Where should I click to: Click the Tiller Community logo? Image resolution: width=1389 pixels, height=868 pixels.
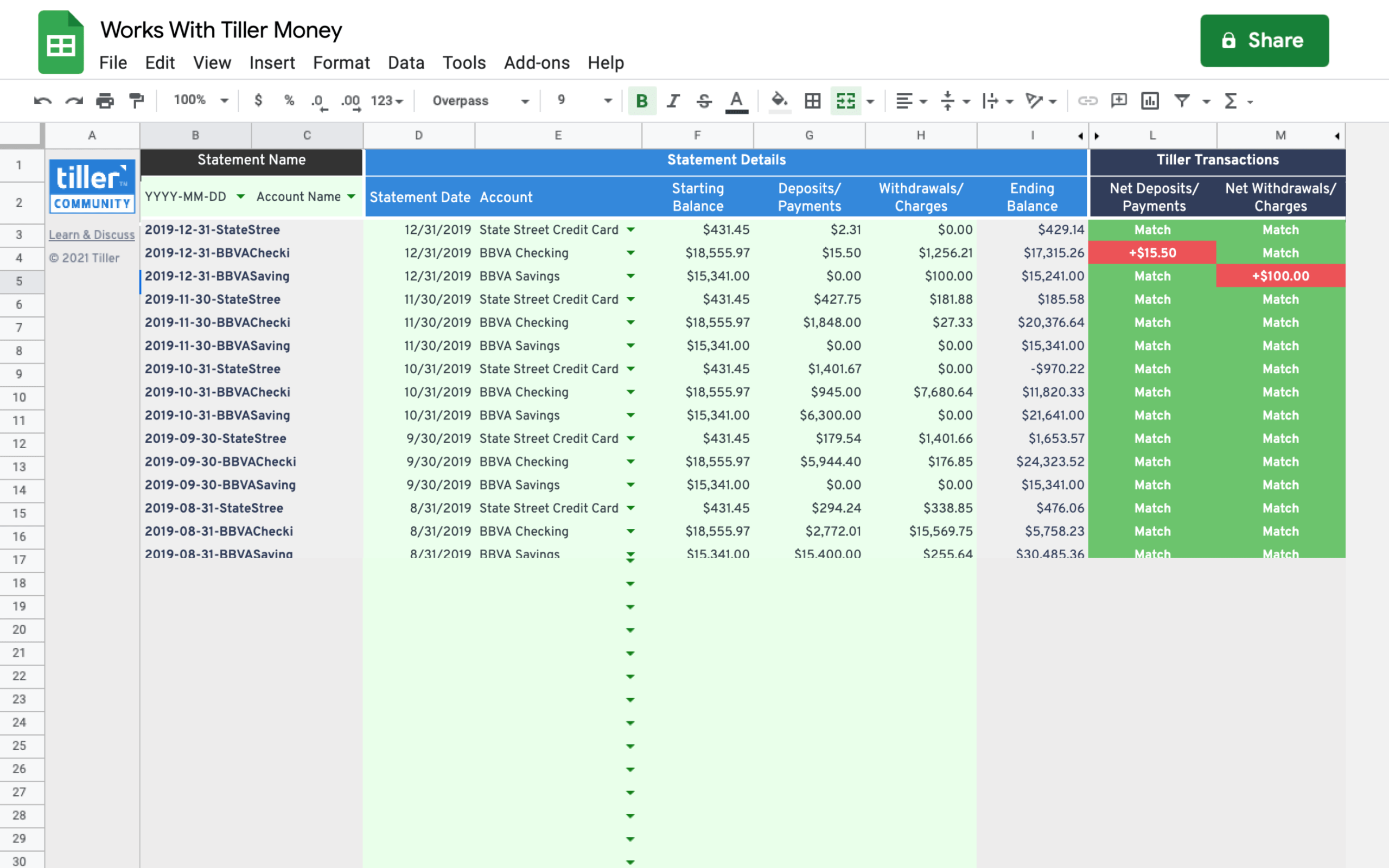coord(92,186)
